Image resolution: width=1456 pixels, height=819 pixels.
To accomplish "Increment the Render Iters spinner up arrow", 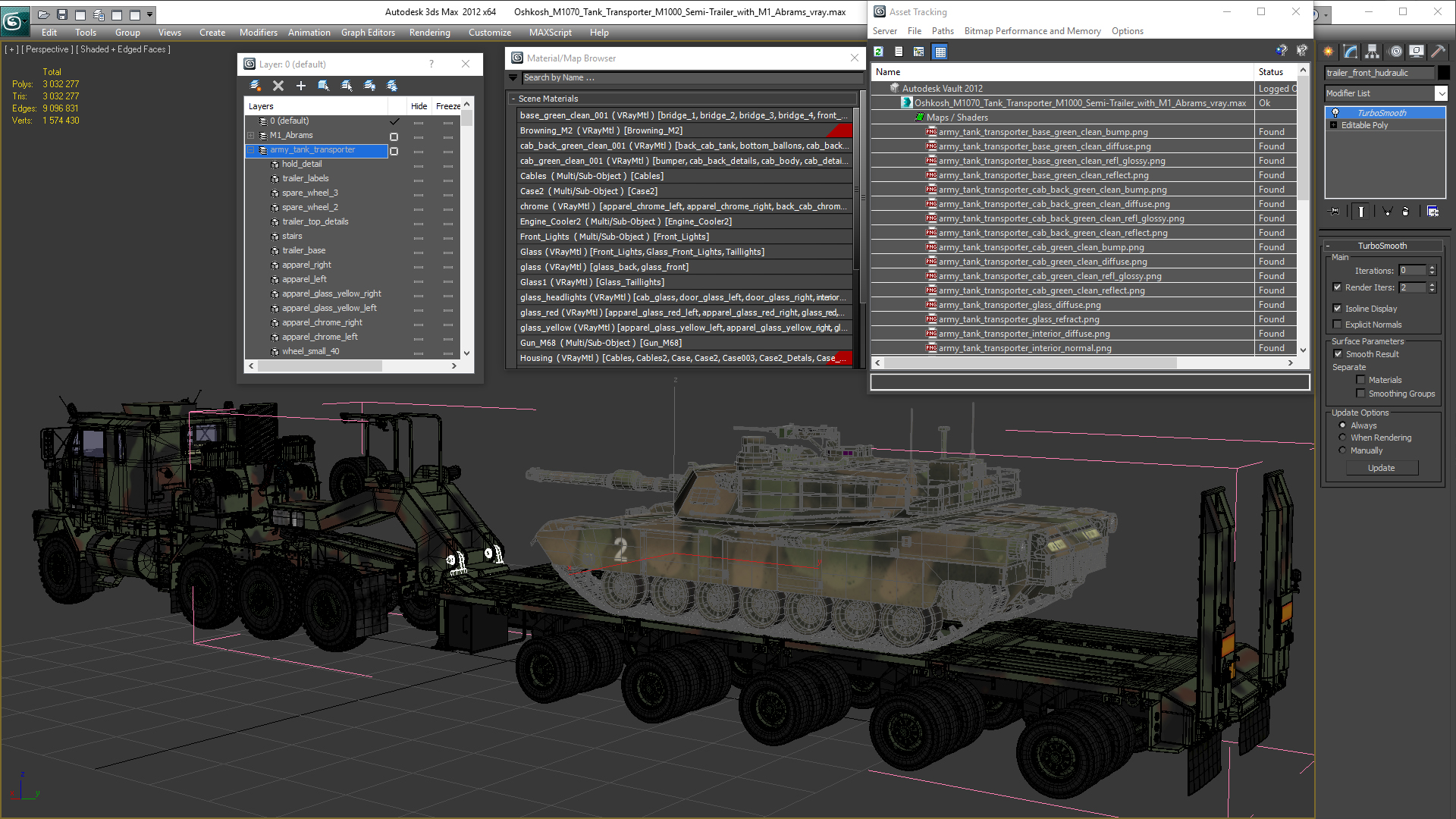I will coord(1432,284).
